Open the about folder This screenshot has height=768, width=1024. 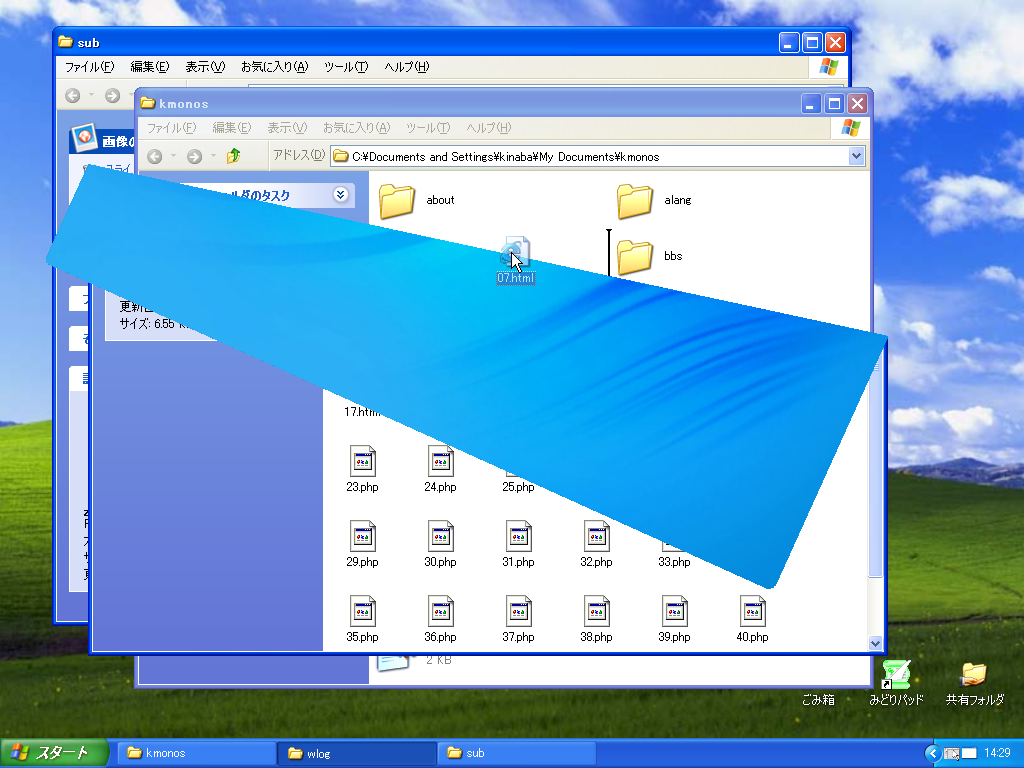click(x=397, y=200)
